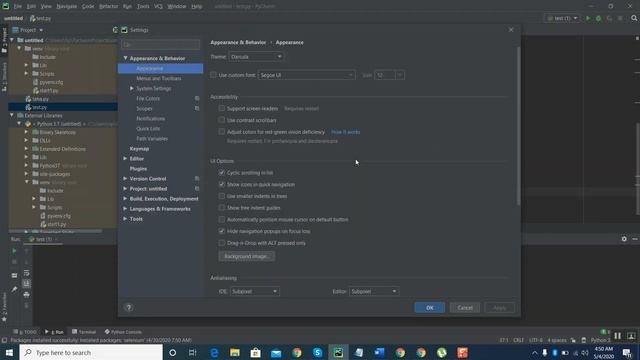Click the Settings help question mark icon
640x360 pixels.
pos(129,307)
